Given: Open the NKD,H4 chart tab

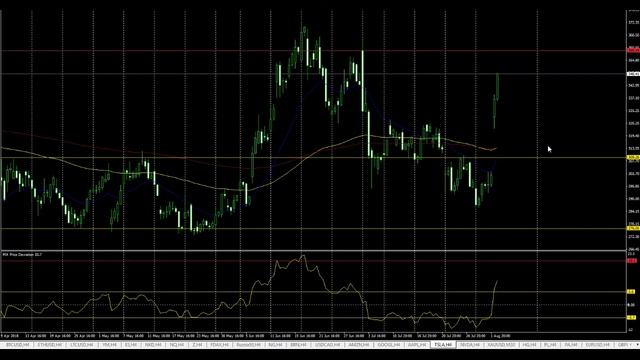Looking at the screenshot, I should [x=153, y=345].
